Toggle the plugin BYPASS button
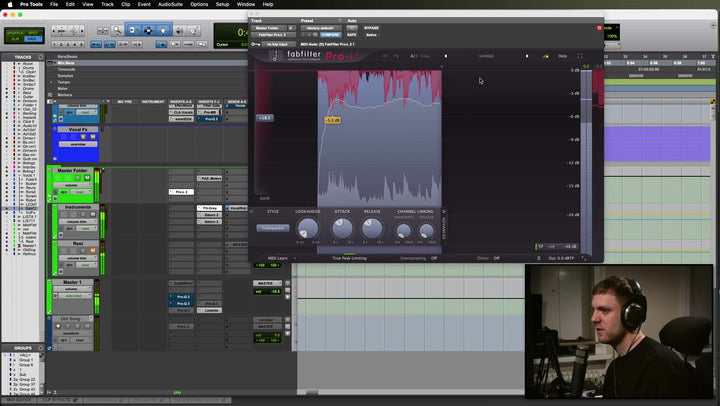This screenshot has width=720, height=406. (371, 28)
